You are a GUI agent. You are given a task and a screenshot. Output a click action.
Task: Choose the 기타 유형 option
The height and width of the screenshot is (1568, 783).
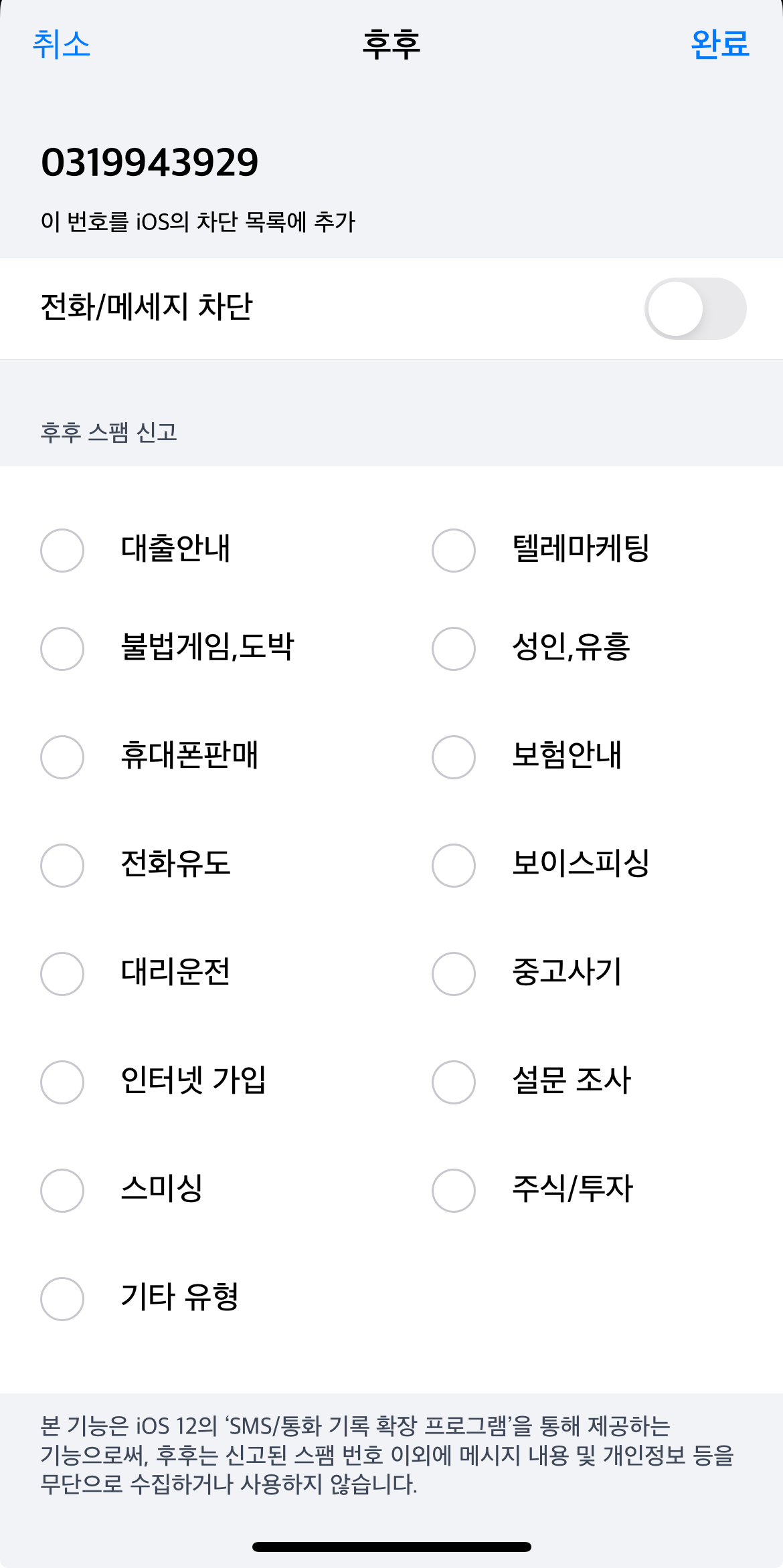62,1299
